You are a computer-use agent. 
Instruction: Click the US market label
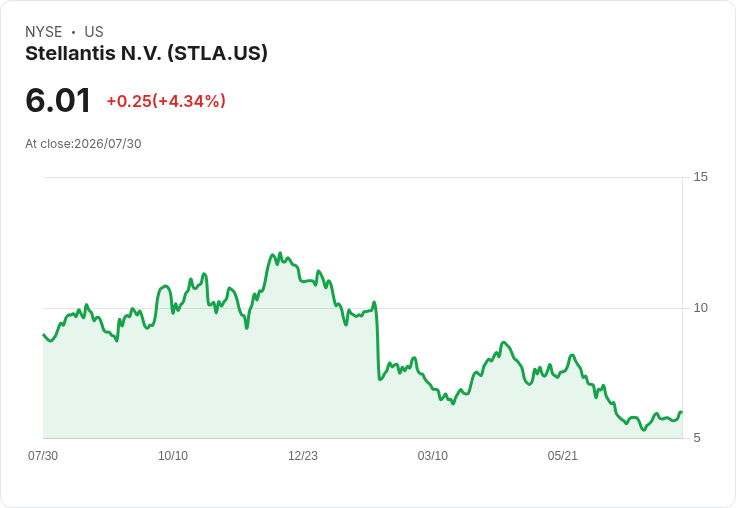click(x=94, y=32)
